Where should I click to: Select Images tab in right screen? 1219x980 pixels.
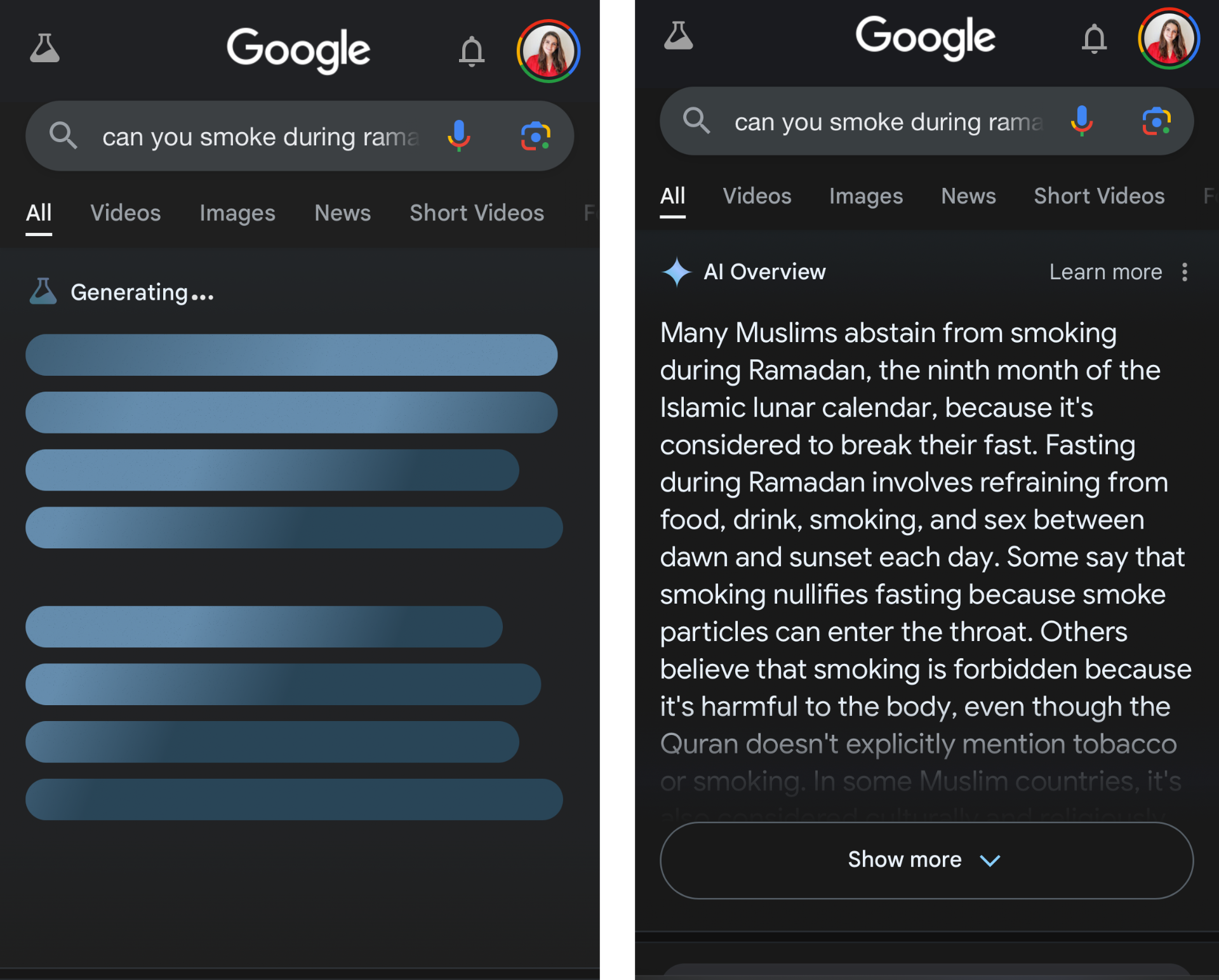point(865,196)
